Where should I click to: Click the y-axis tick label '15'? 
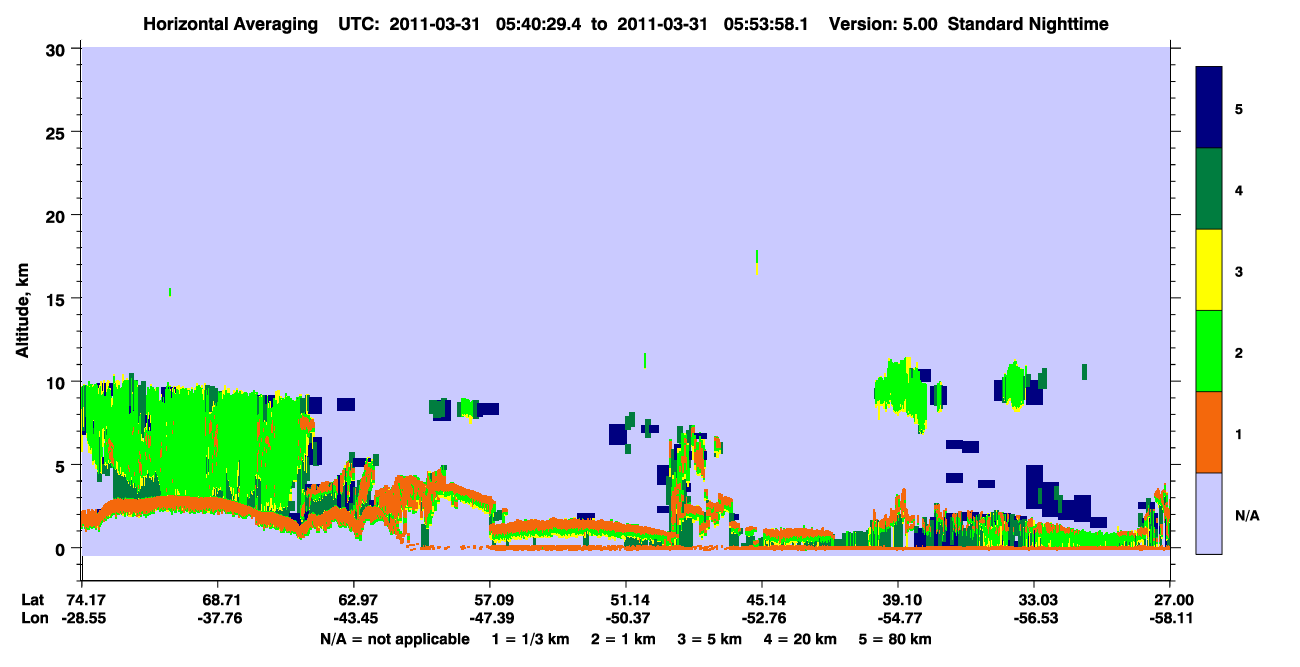coord(58,299)
